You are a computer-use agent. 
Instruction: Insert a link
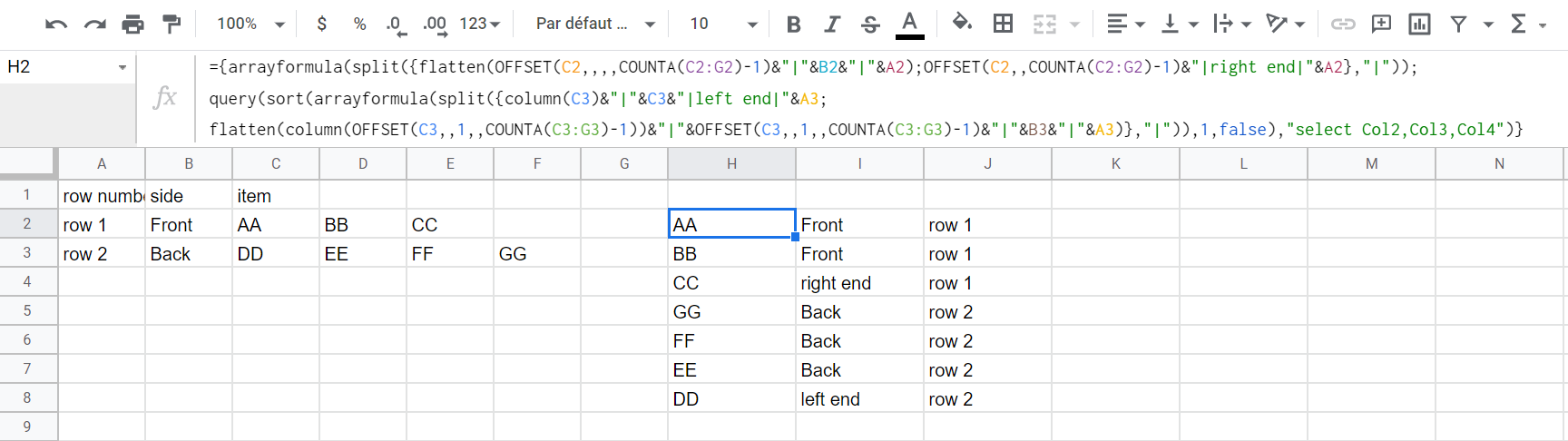tap(1343, 24)
